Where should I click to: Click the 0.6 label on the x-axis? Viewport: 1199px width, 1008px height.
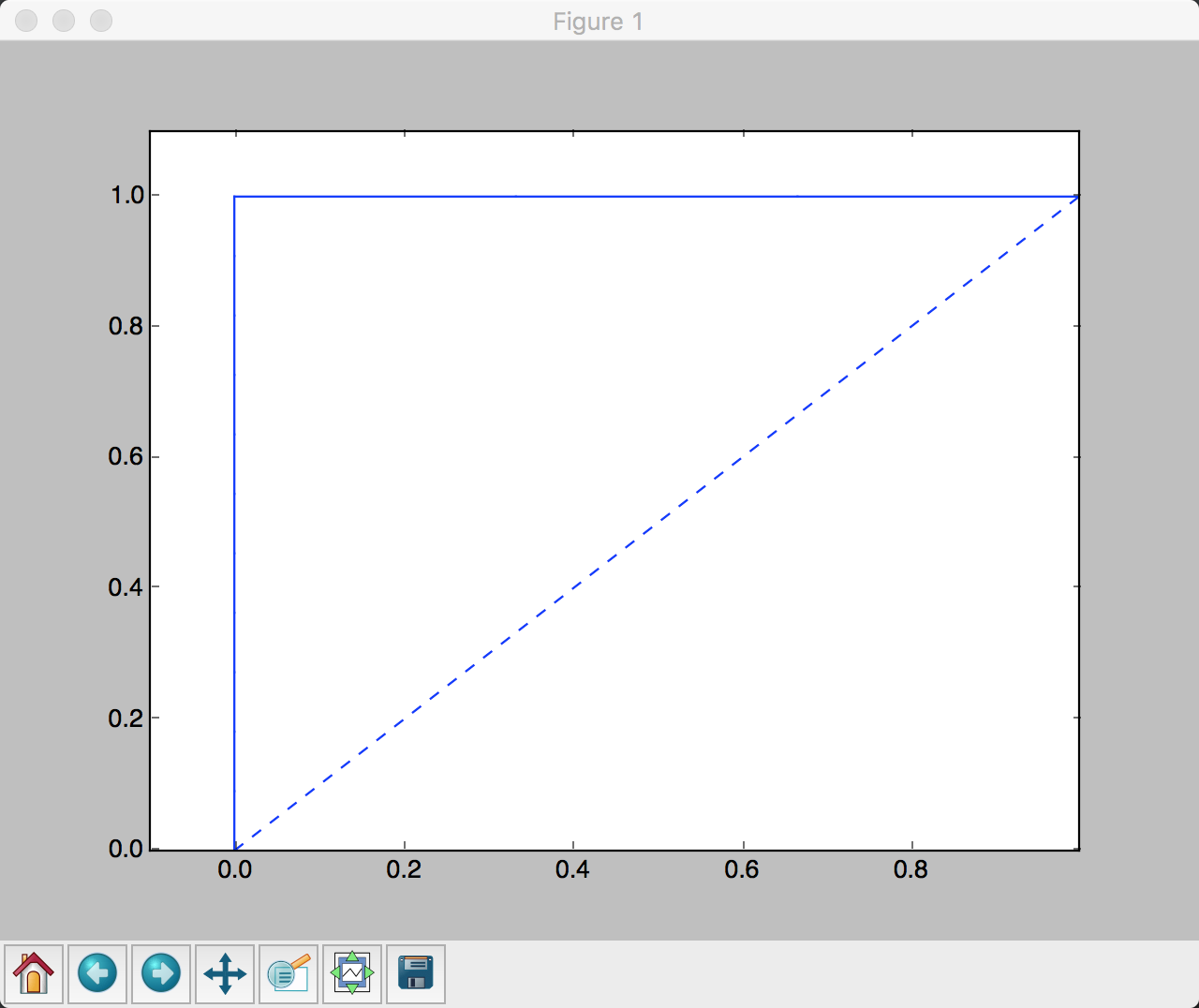click(742, 870)
